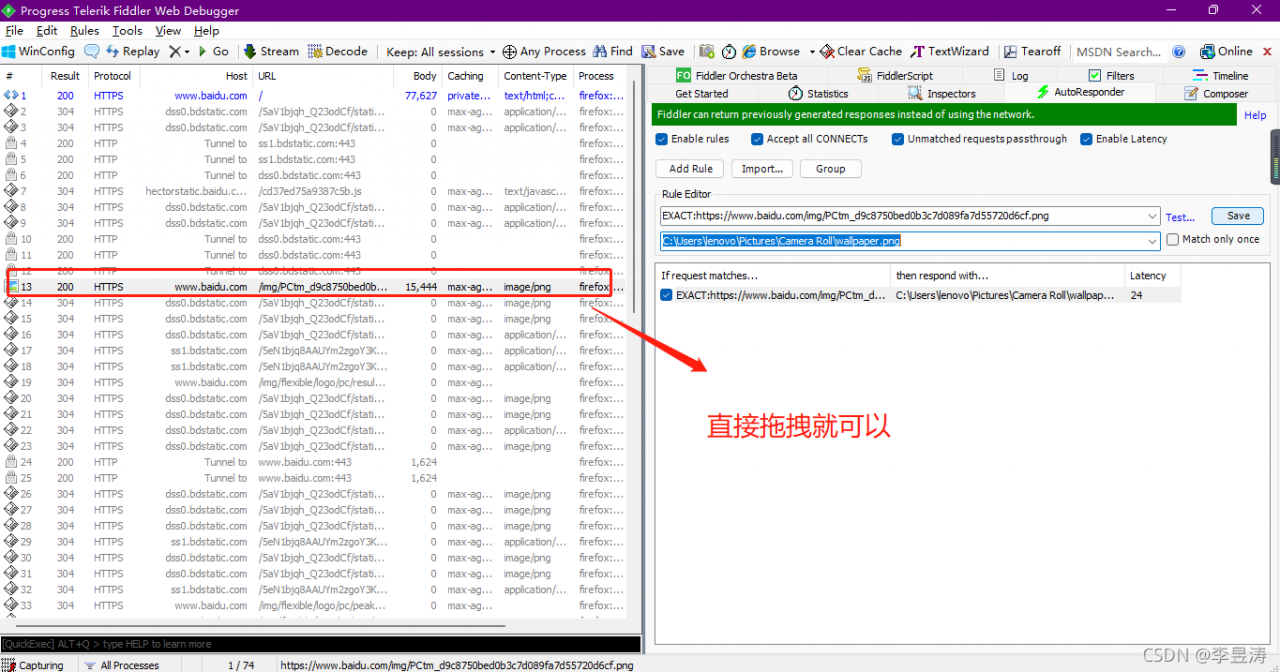Image resolution: width=1280 pixels, height=672 pixels.
Task: Open the Keep: All sessions dropdown
Action: tap(440, 52)
